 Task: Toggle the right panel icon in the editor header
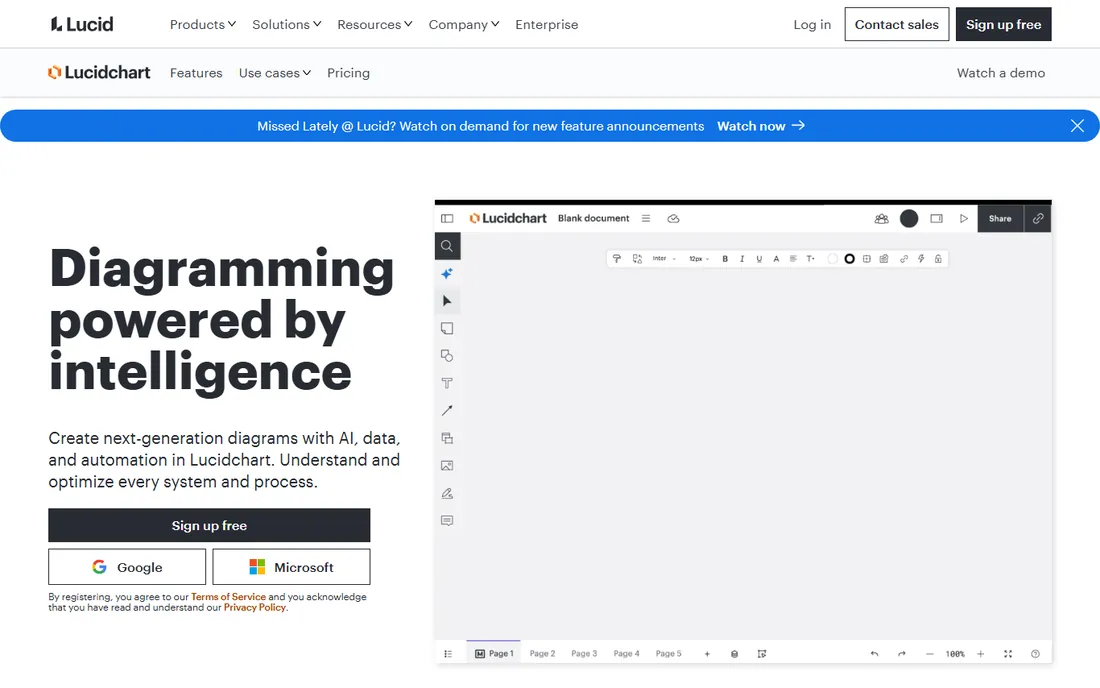937,219
